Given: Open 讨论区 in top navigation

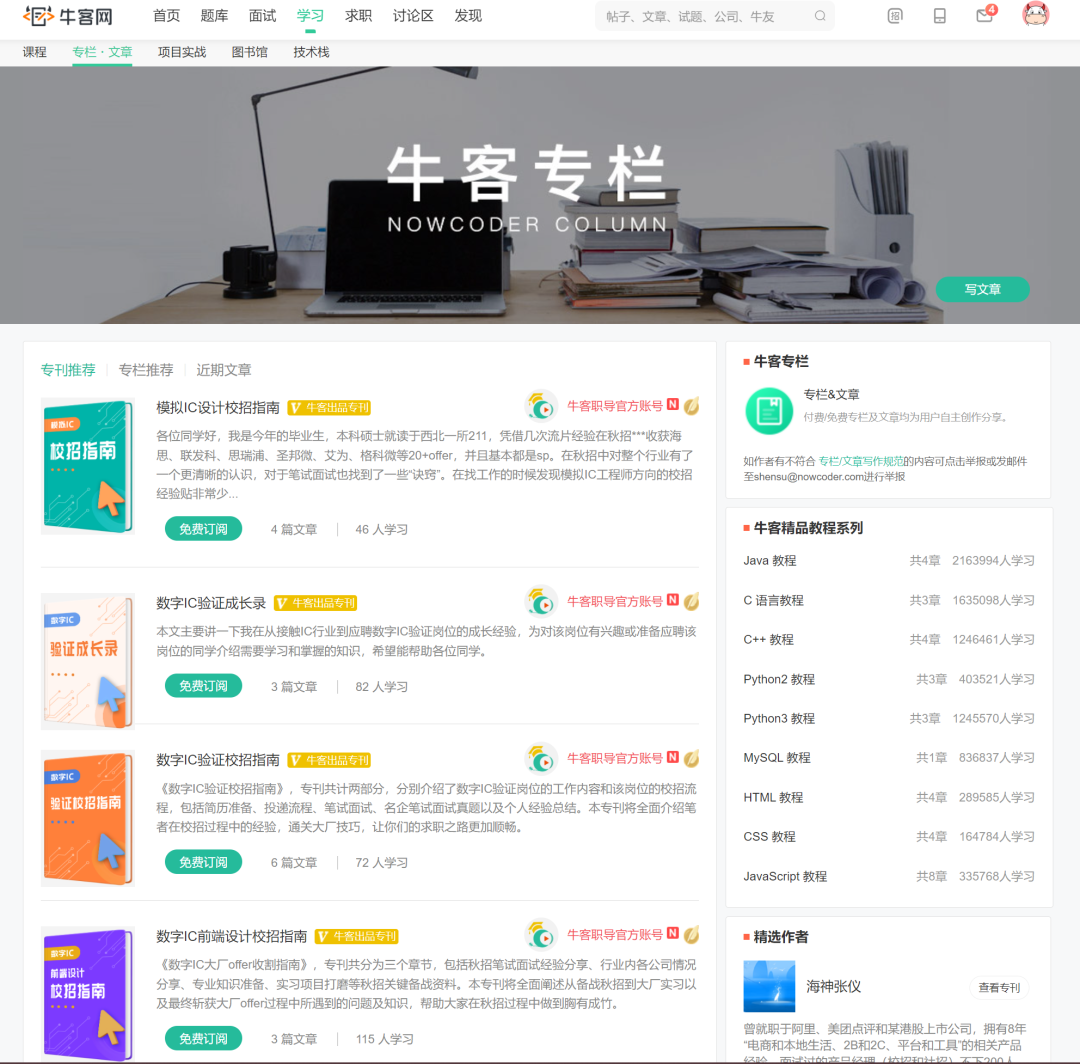Looking at the screenshot, I should click(x=413, y=16).
